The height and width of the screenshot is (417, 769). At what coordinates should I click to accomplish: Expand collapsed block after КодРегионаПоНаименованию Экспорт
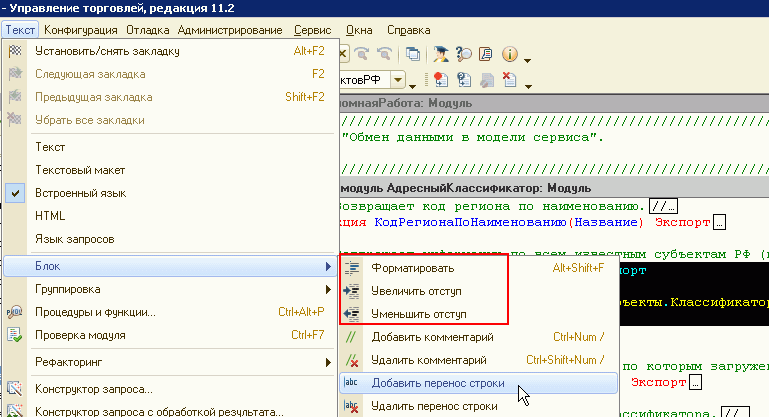719,222
